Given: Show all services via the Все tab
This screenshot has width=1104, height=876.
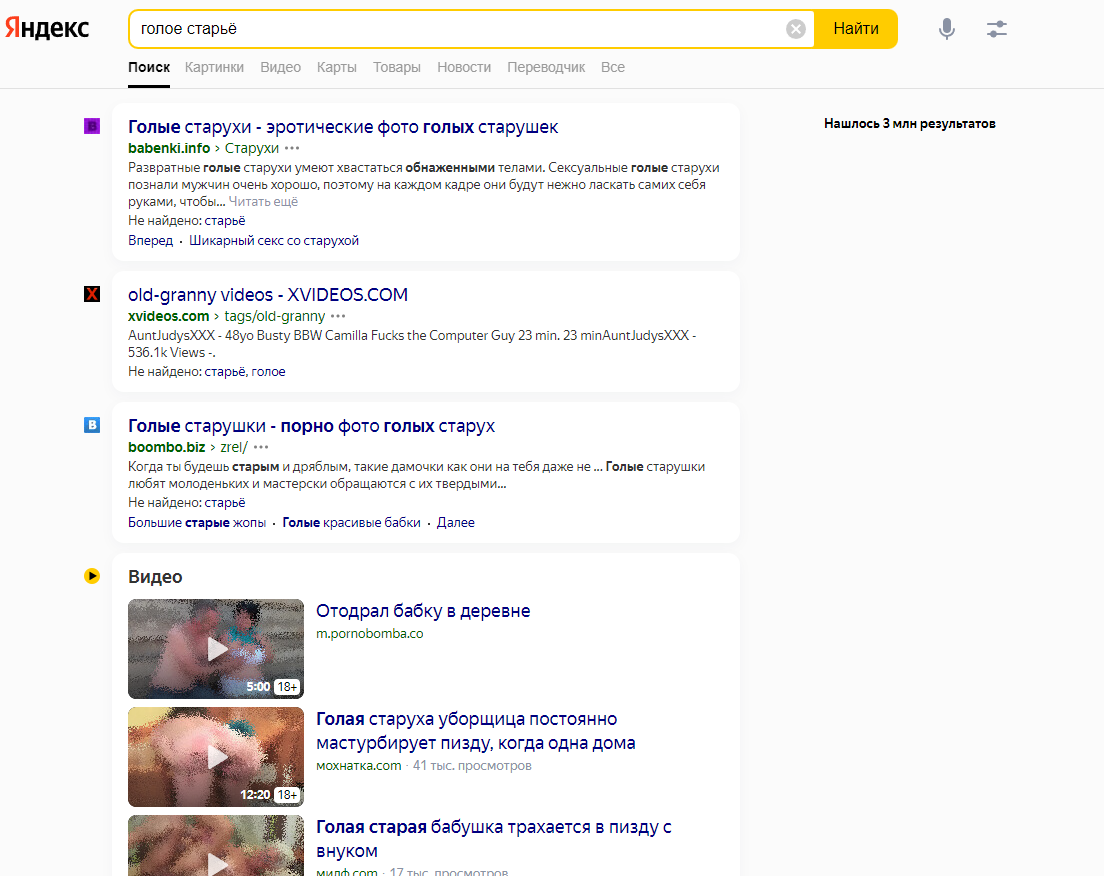Looking at the screenshot, I should click(x=613, y=68).
